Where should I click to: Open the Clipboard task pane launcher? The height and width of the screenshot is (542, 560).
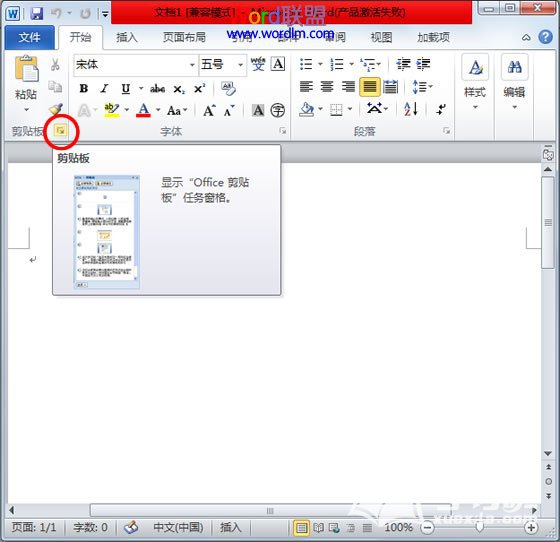click(x=60, y=131)
